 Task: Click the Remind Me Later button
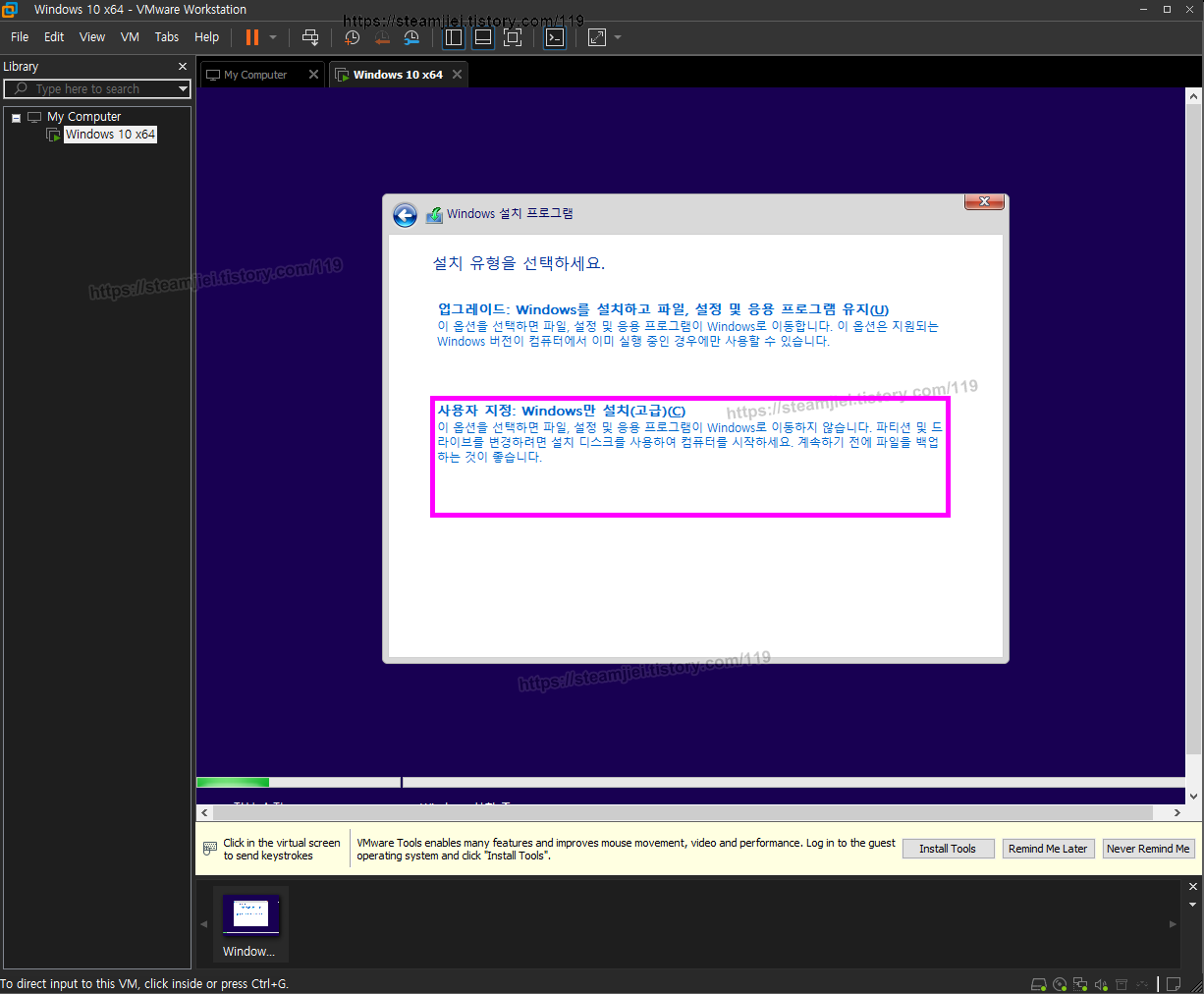1048,849
